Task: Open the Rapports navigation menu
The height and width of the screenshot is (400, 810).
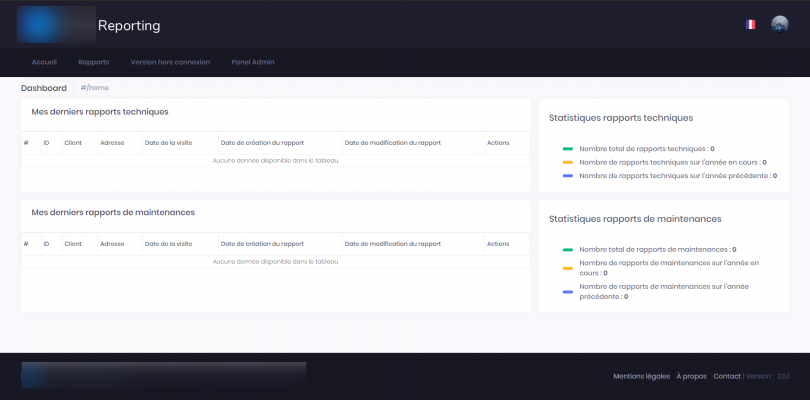Action: pyautogui.click(x=94, y=62)
